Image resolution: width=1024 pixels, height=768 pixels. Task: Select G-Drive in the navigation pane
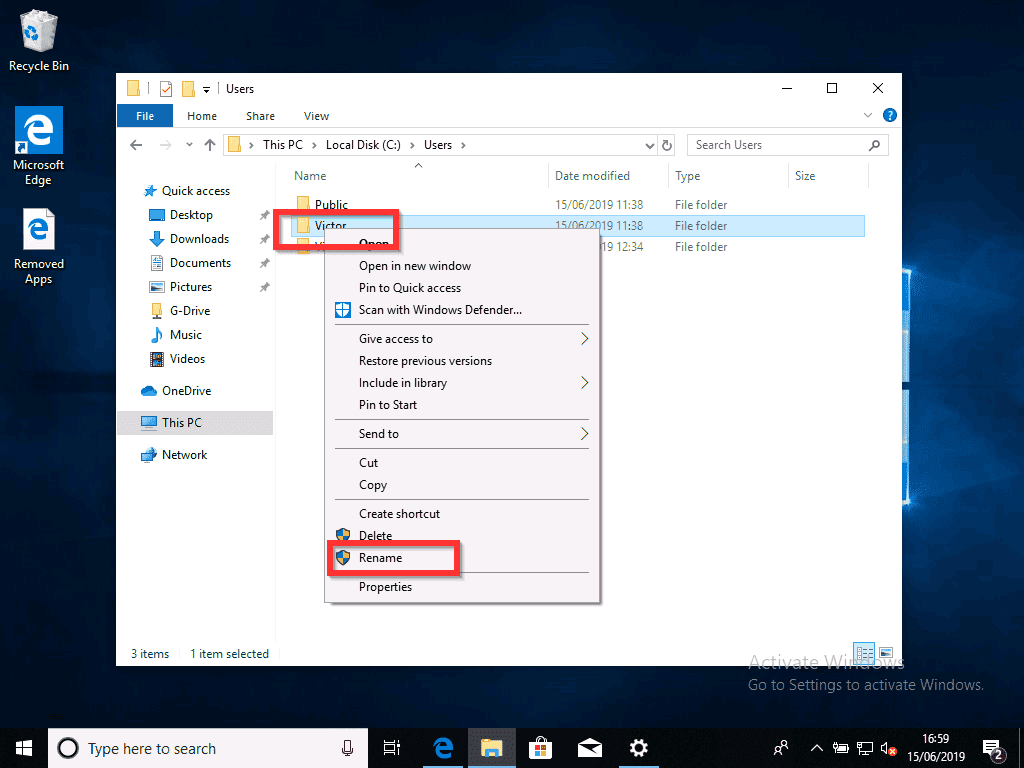coord(189,311)
